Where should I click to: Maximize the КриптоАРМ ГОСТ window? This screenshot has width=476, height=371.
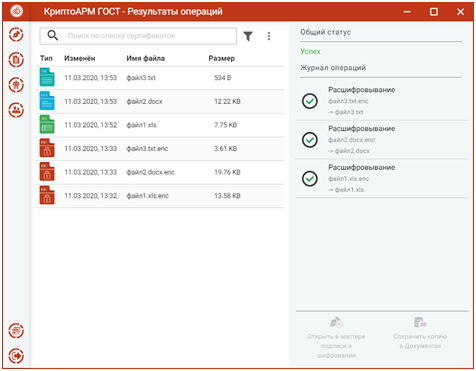(434, 12)
